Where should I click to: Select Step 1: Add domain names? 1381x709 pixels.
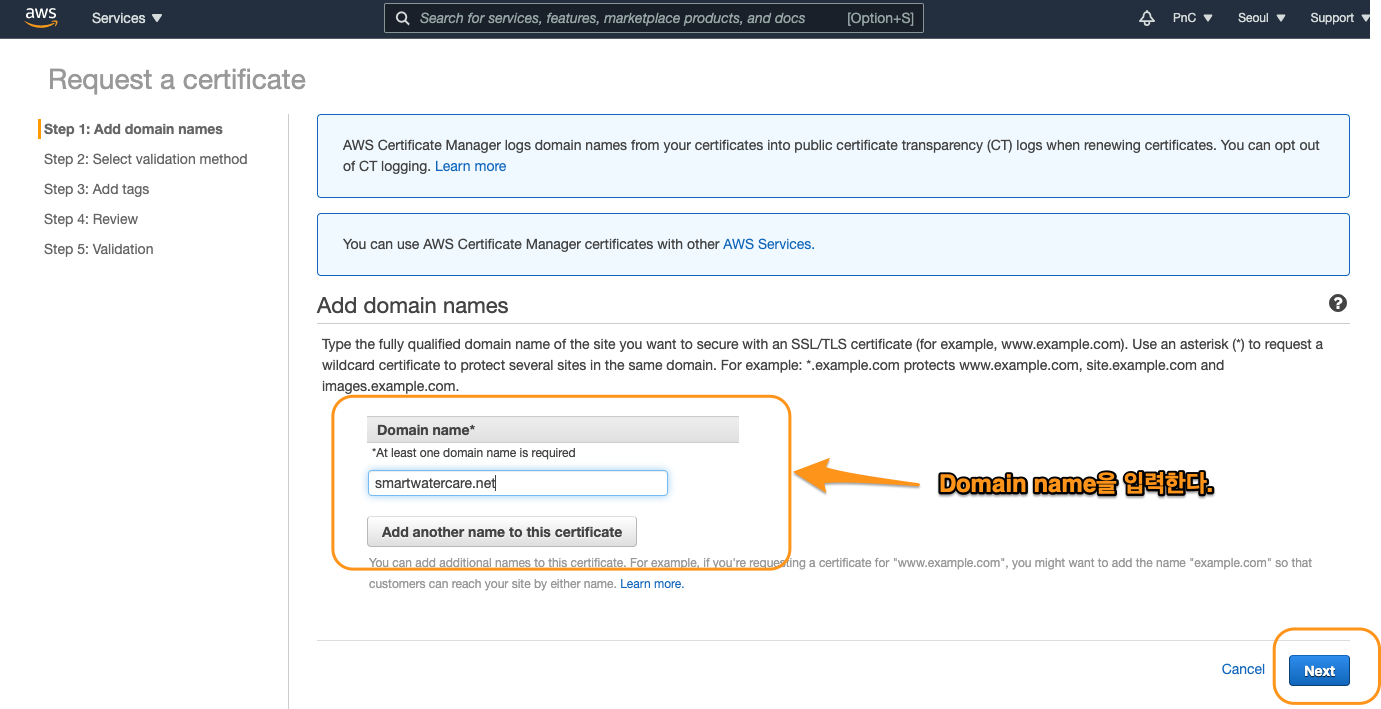pyautogui.click(x=133, y=129)
